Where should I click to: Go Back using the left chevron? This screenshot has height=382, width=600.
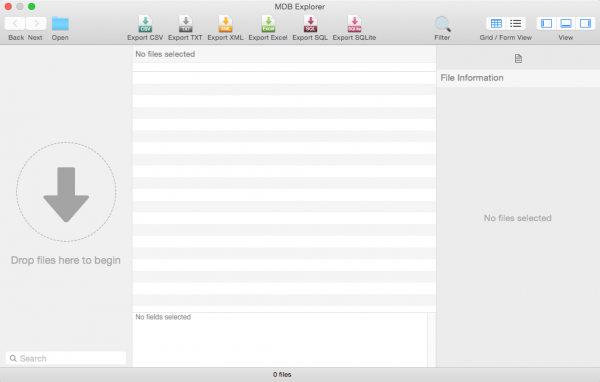point(15,23)
